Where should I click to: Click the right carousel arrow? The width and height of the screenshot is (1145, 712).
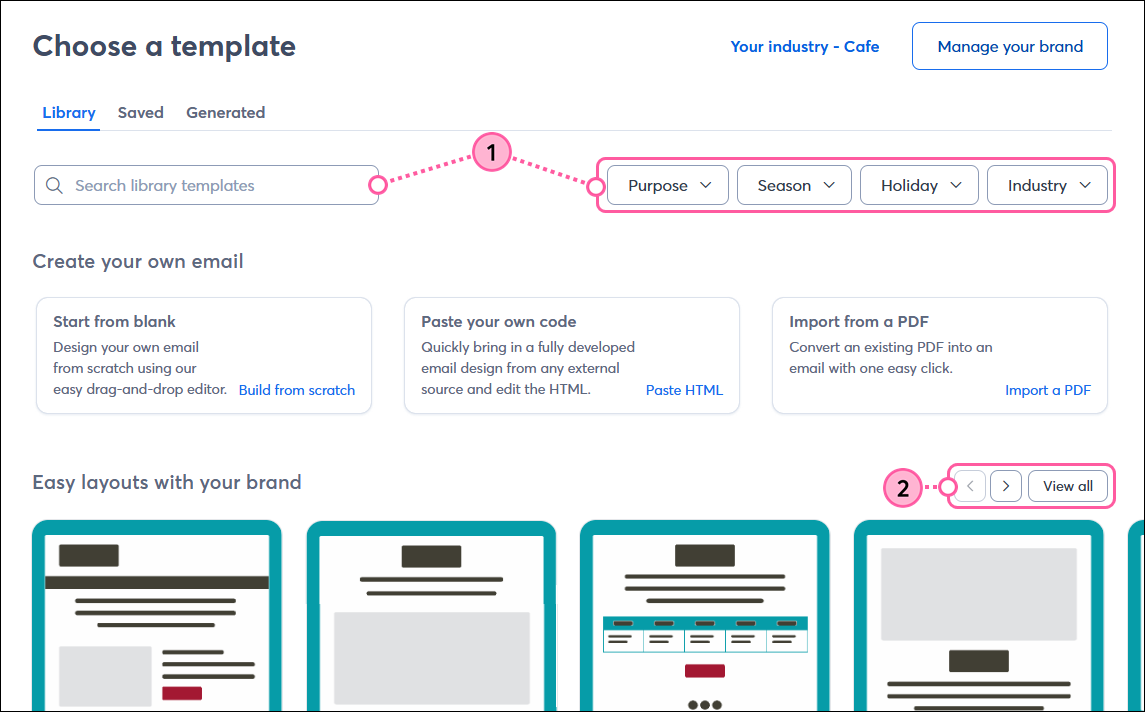1006,486
